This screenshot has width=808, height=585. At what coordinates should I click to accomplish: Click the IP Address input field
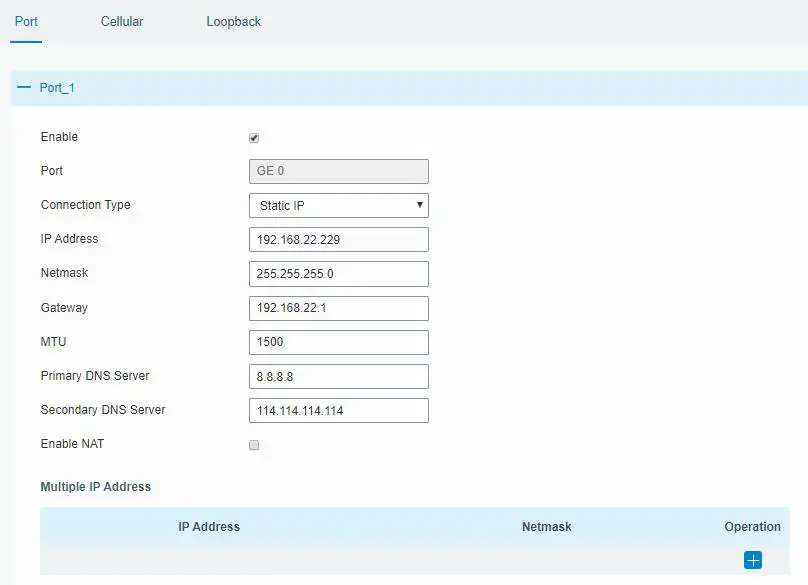pyautogui.click(x=338, y=239)
